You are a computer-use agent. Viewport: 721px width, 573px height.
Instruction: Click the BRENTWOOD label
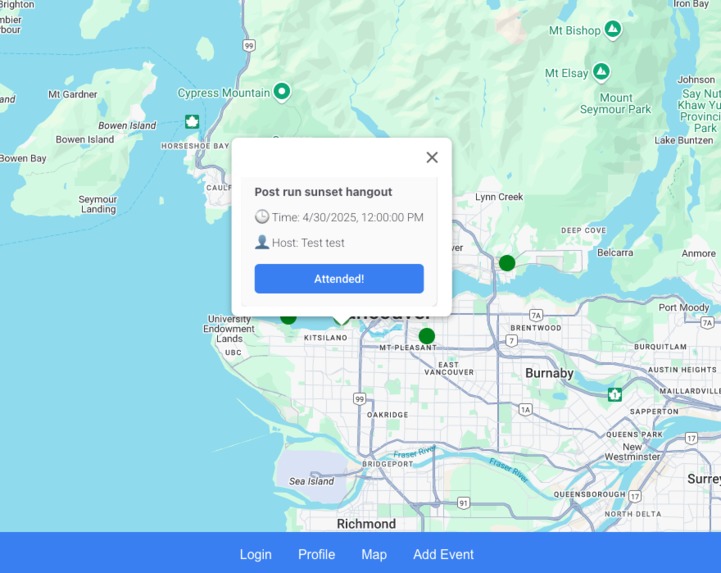536,328
